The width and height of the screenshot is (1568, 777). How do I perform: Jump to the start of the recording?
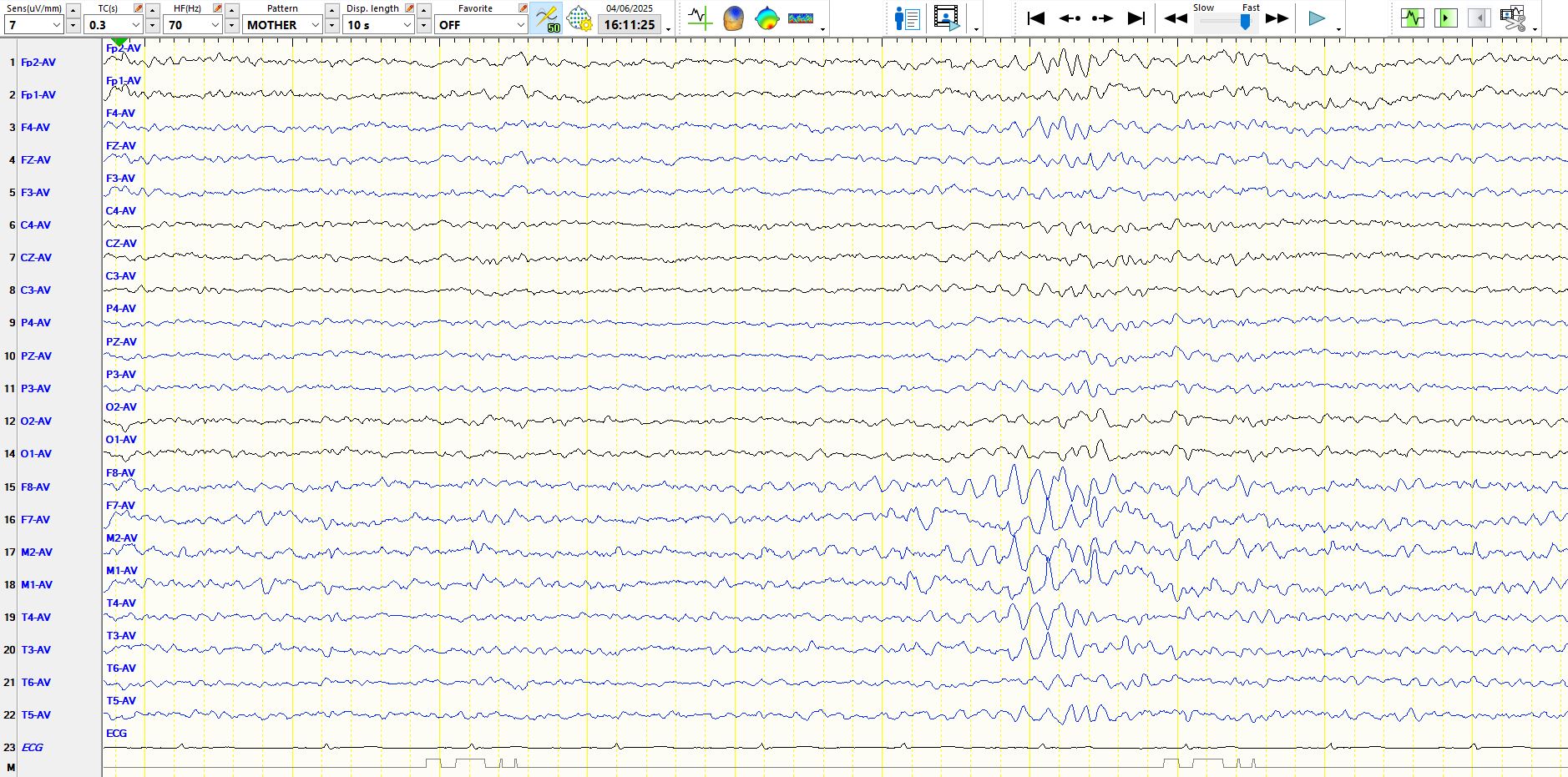coord(1035,18)
